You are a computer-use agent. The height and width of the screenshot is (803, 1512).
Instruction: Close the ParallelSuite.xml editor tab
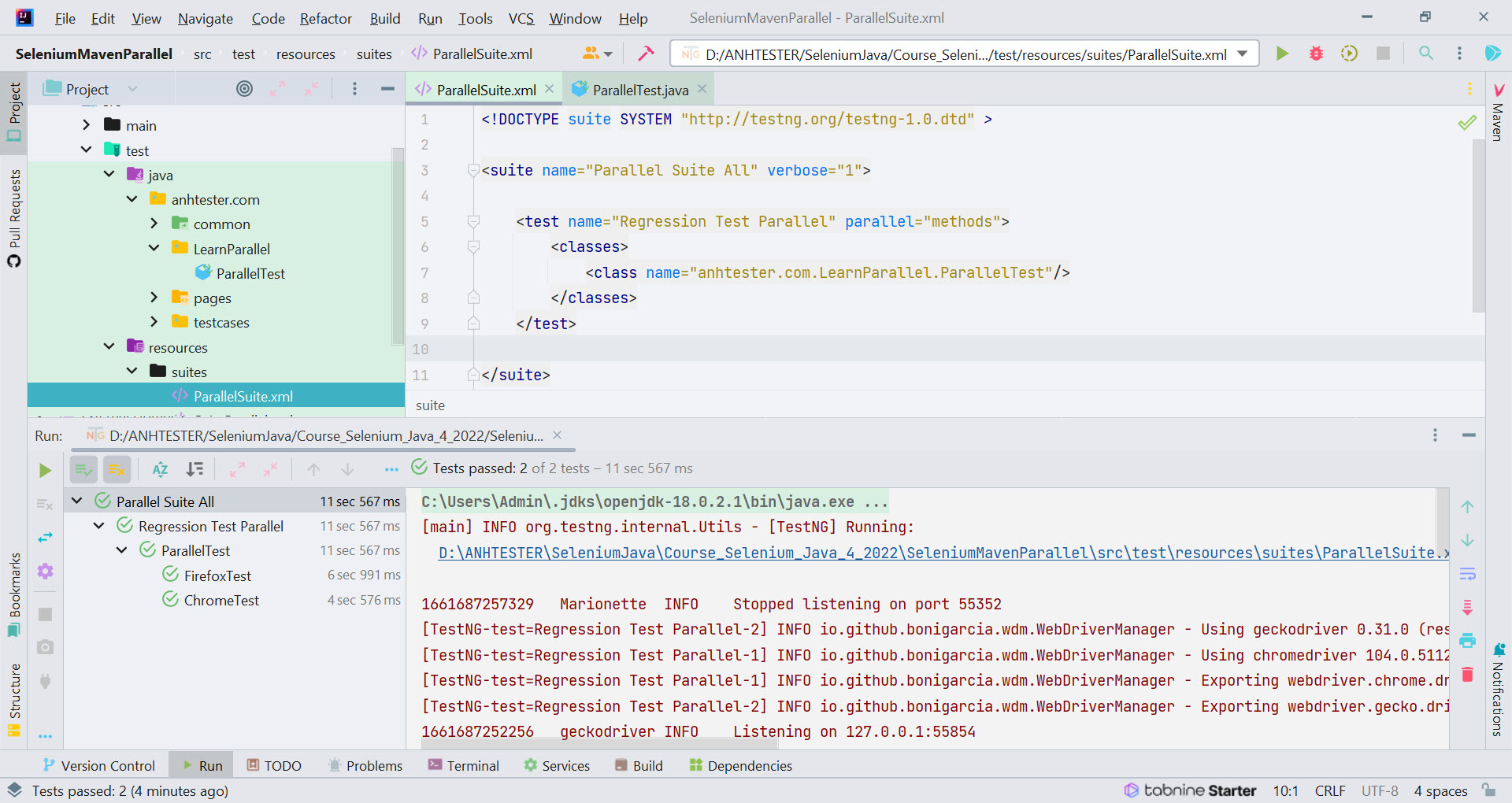550,89
